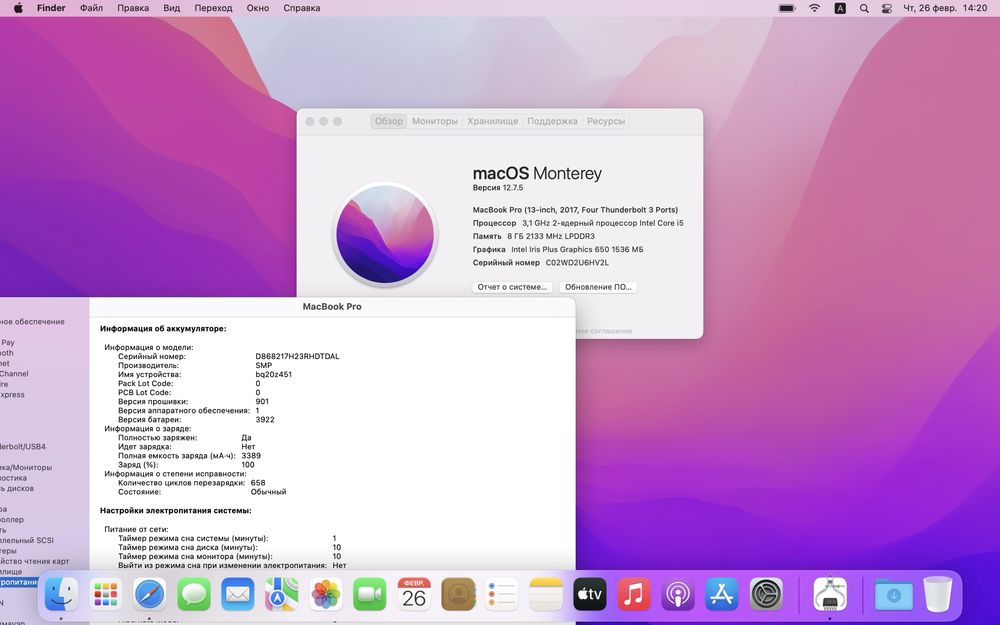Click the firmware version value 901
1000x625 pixels.
point(262,402)
